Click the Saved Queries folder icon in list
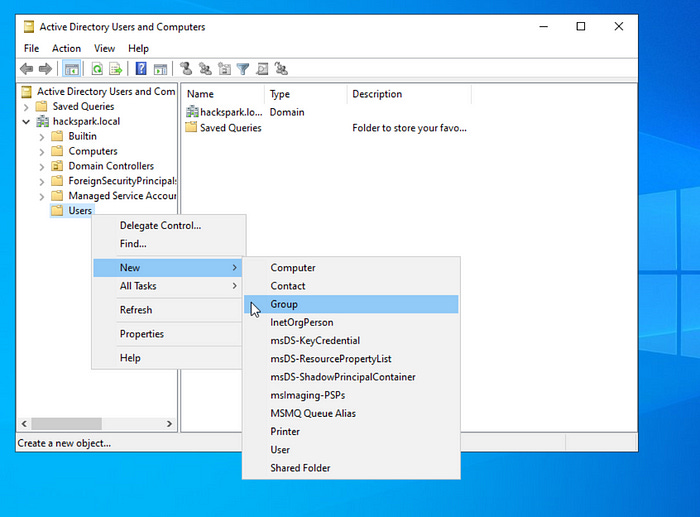The width and height of the screenshot is (700, 517). click(191, 127)
